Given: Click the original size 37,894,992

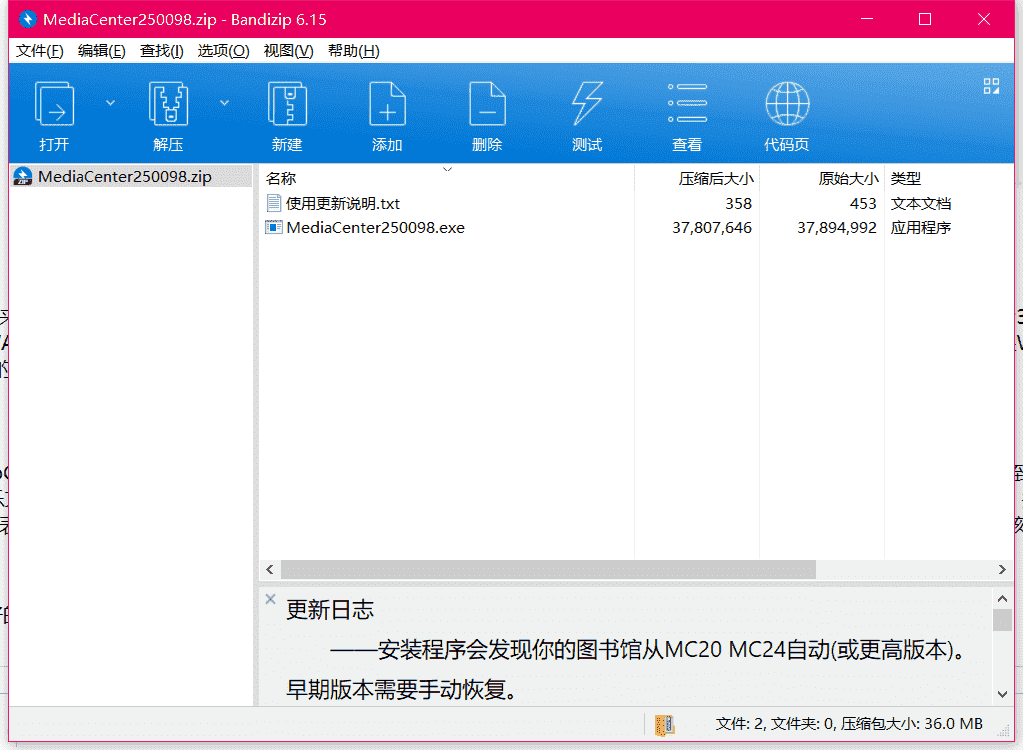Looking at the screenshot, I should pyautogui.click(x=836, y=228).
